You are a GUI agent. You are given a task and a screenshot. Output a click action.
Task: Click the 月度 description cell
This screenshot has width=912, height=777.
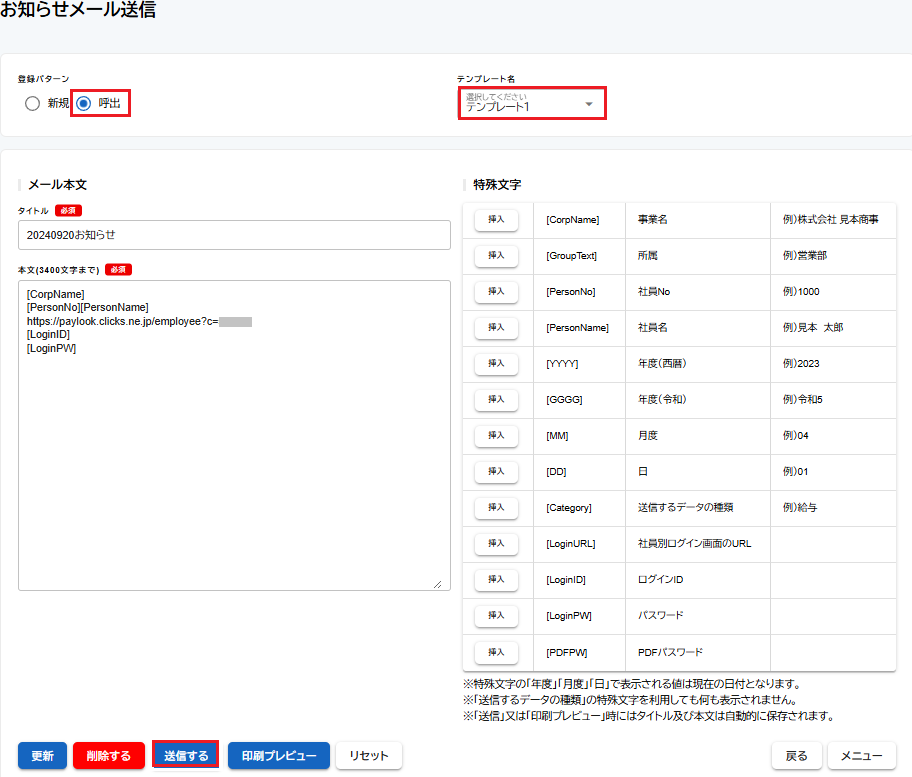click(698, 436)
